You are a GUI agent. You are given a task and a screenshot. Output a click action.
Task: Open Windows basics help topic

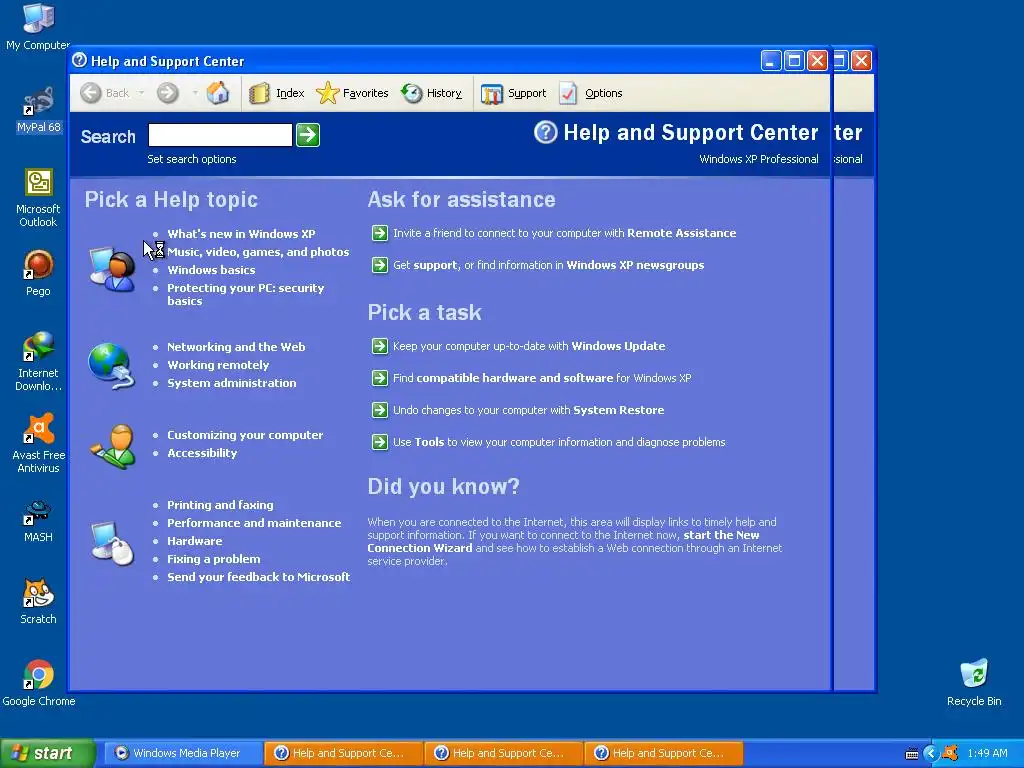click(211, 270)
